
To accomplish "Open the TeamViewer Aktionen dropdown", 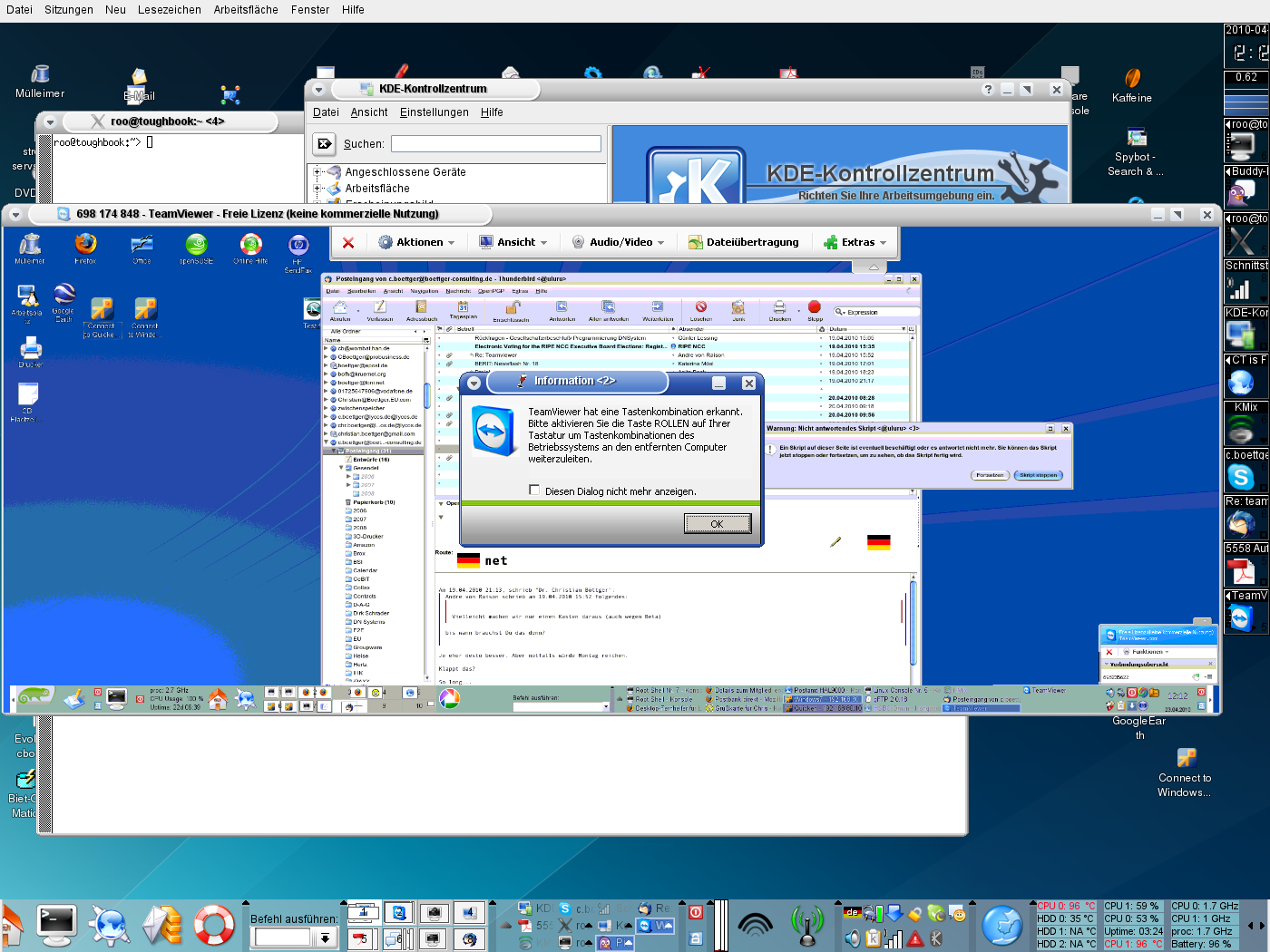I will click(416, 242).
